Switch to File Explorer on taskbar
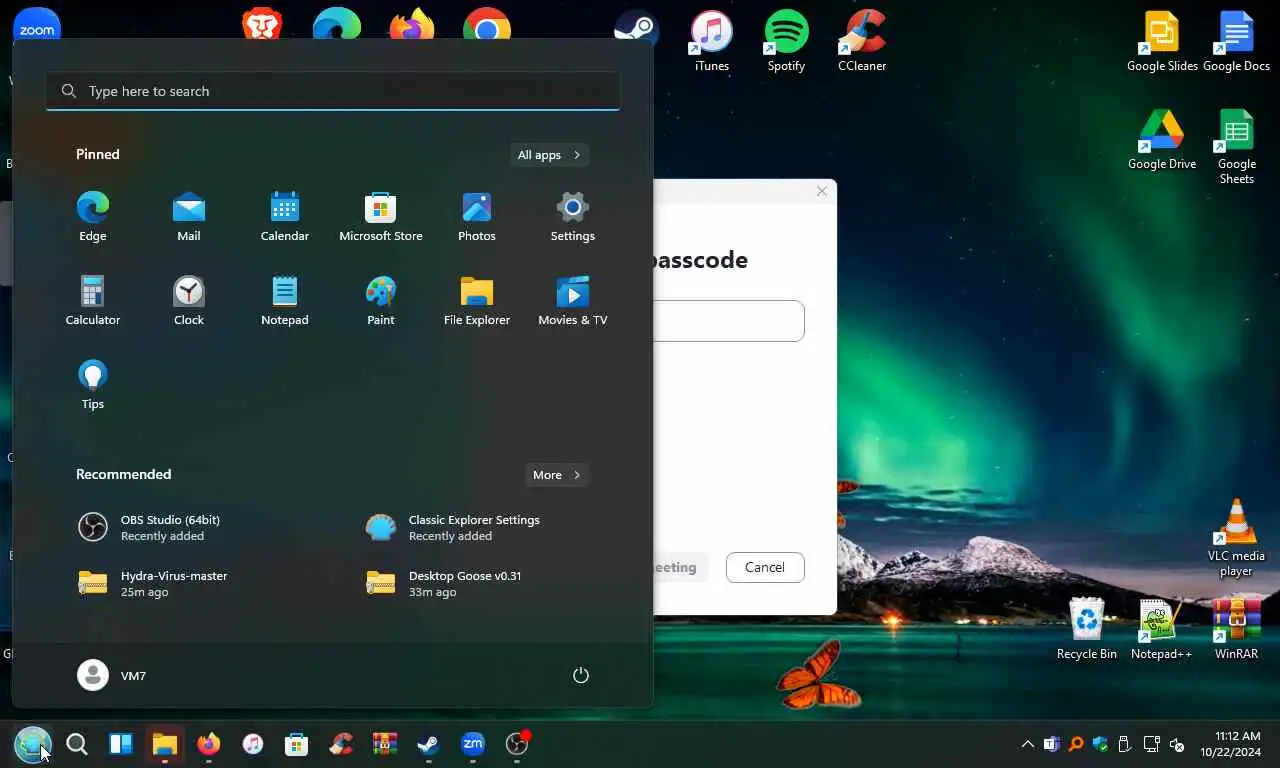Viewport: 1280px width, 768px height. (x=165, y=744)
